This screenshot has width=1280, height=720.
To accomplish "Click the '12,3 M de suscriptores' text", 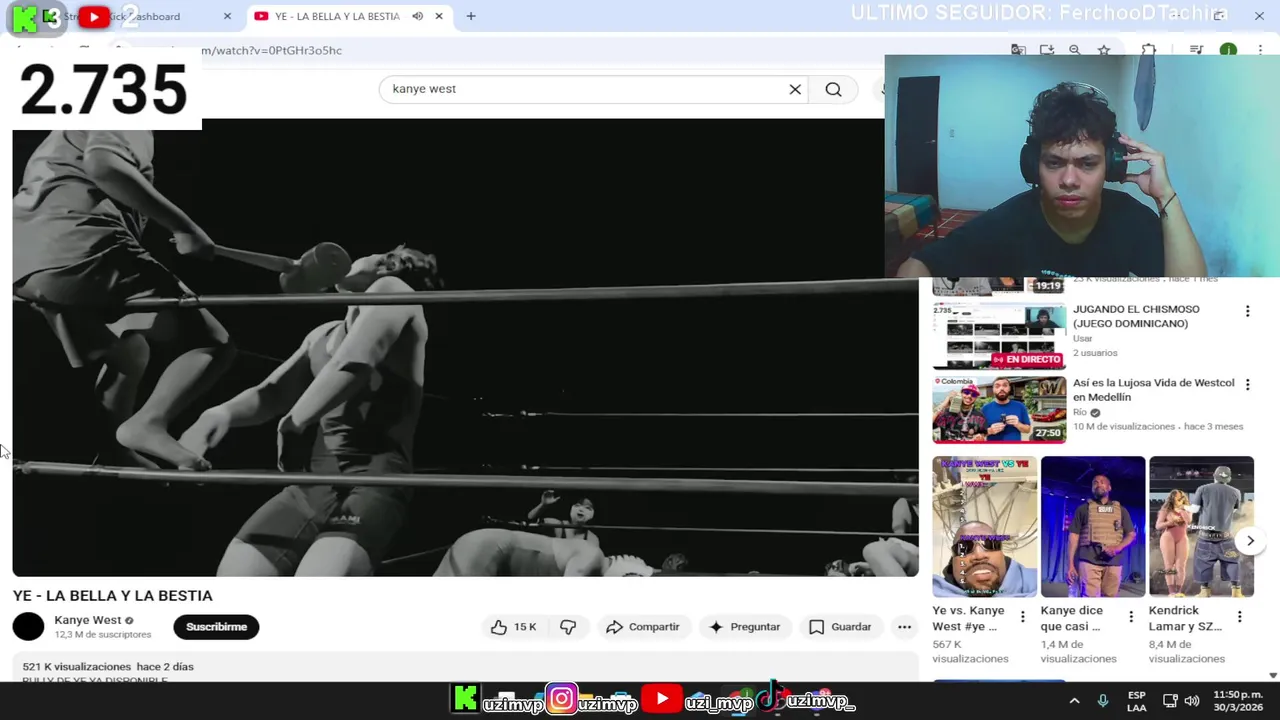I will pyautogui.click(x=103, y=634).
